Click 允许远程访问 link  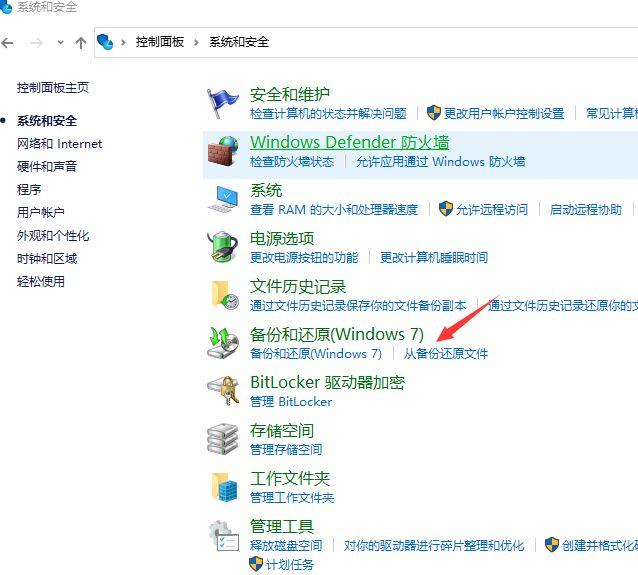pos(492,210)
